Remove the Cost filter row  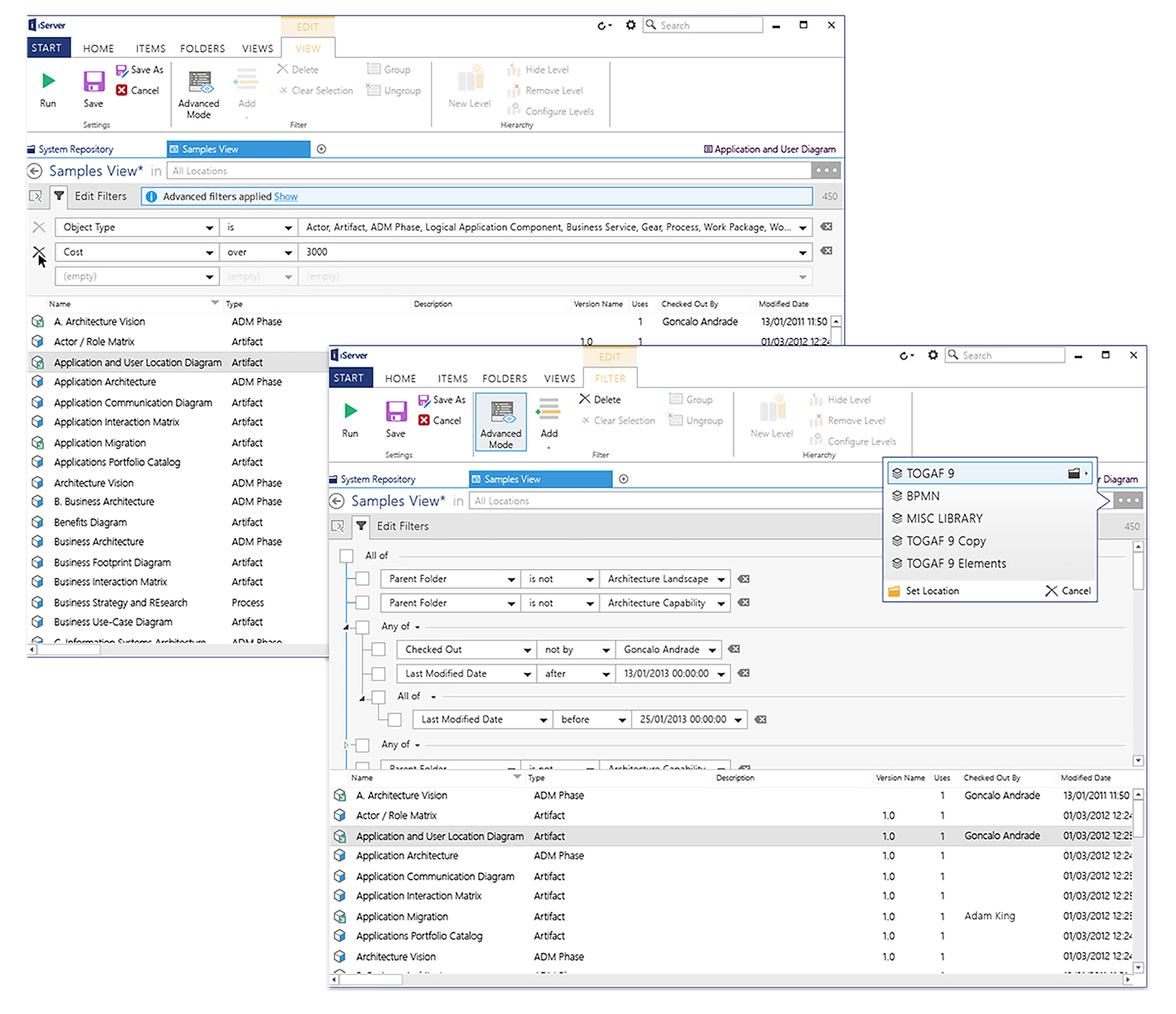tap(39, 252)
